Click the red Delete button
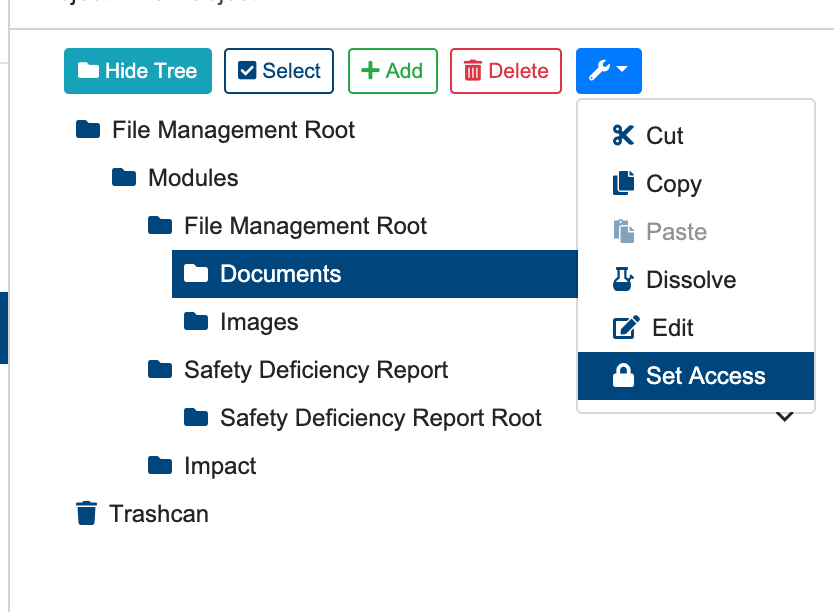Screen dimensions: 834x612 click(x=506, y=71)
